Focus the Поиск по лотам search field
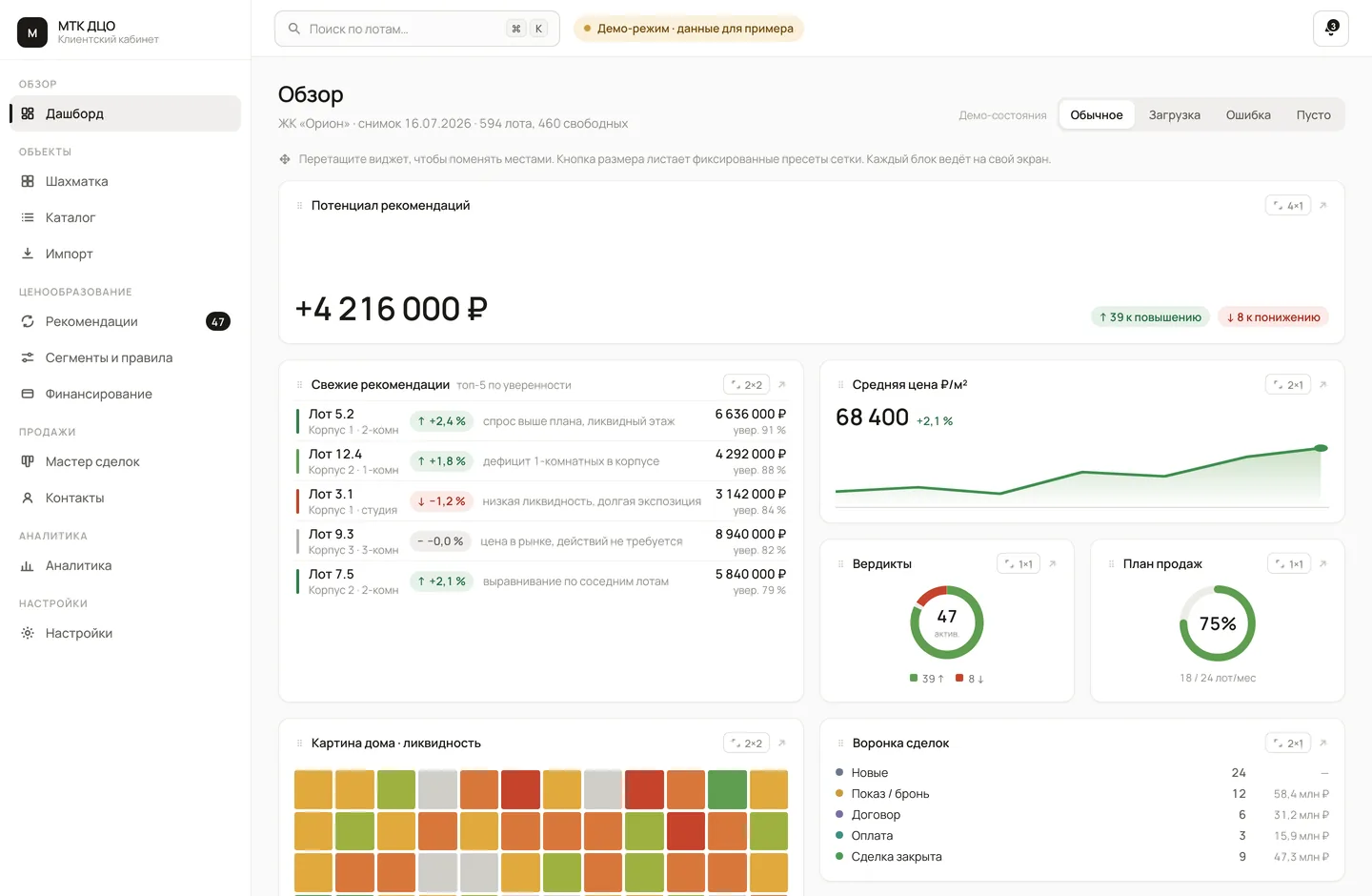Screen dimensions: 1372x896 point(417,29)
